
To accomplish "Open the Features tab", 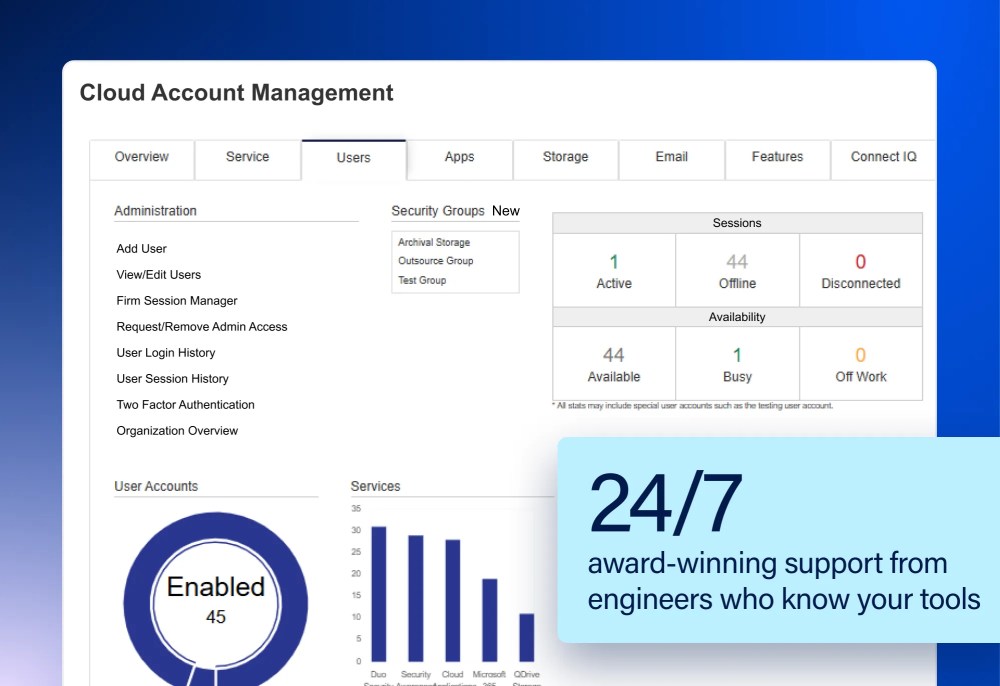I will pos(777,157).
